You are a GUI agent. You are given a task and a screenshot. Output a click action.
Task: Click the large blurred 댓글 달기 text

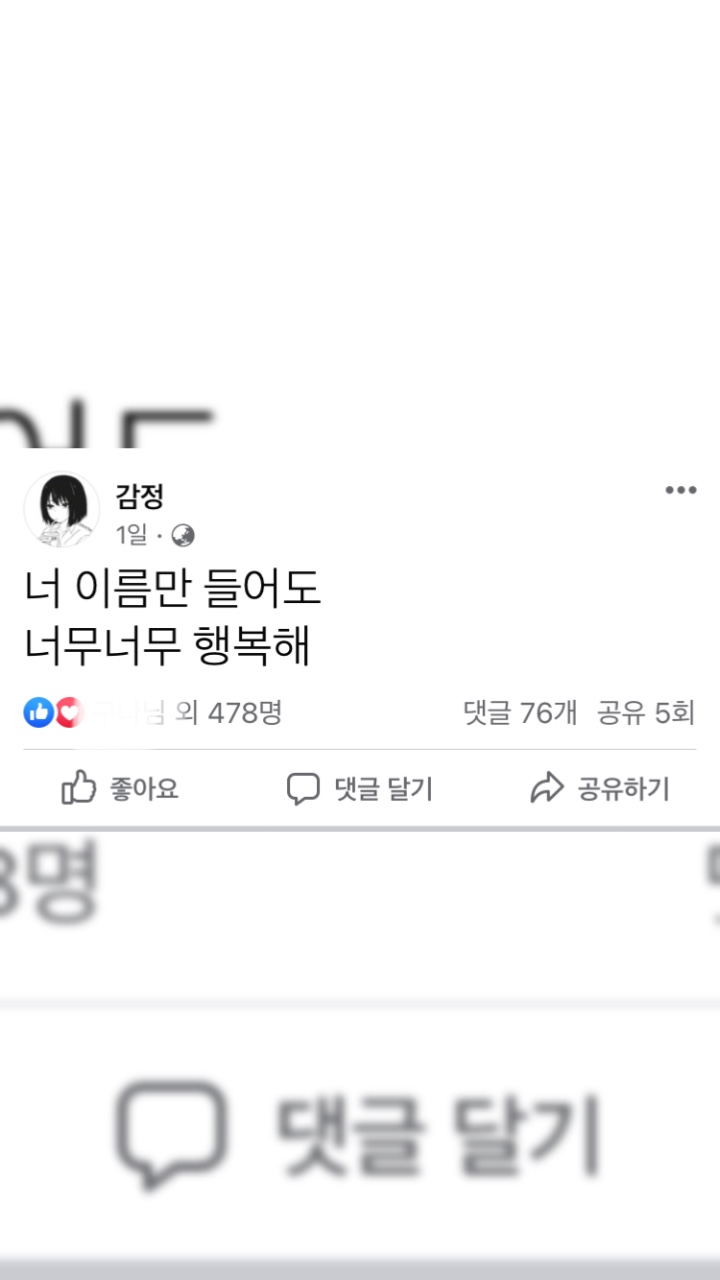coord(438,1137)
